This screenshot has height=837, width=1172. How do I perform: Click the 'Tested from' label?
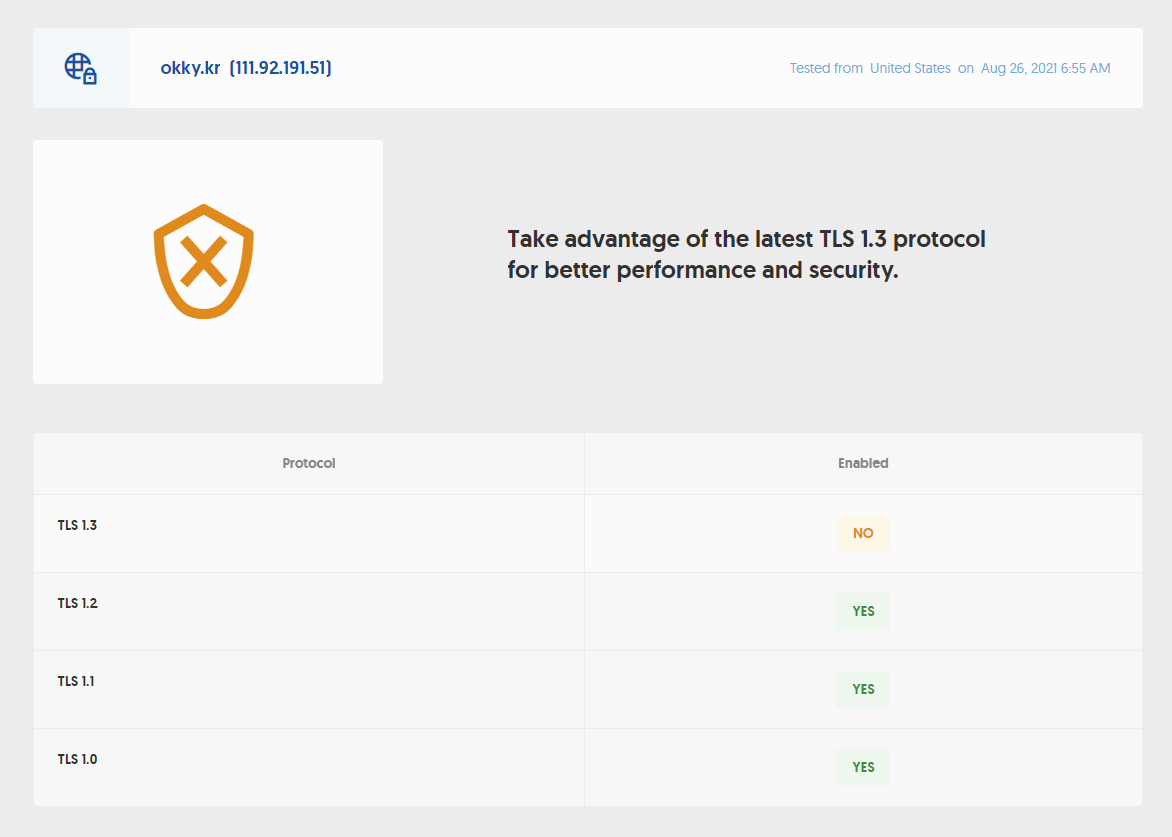coord(826,68)
